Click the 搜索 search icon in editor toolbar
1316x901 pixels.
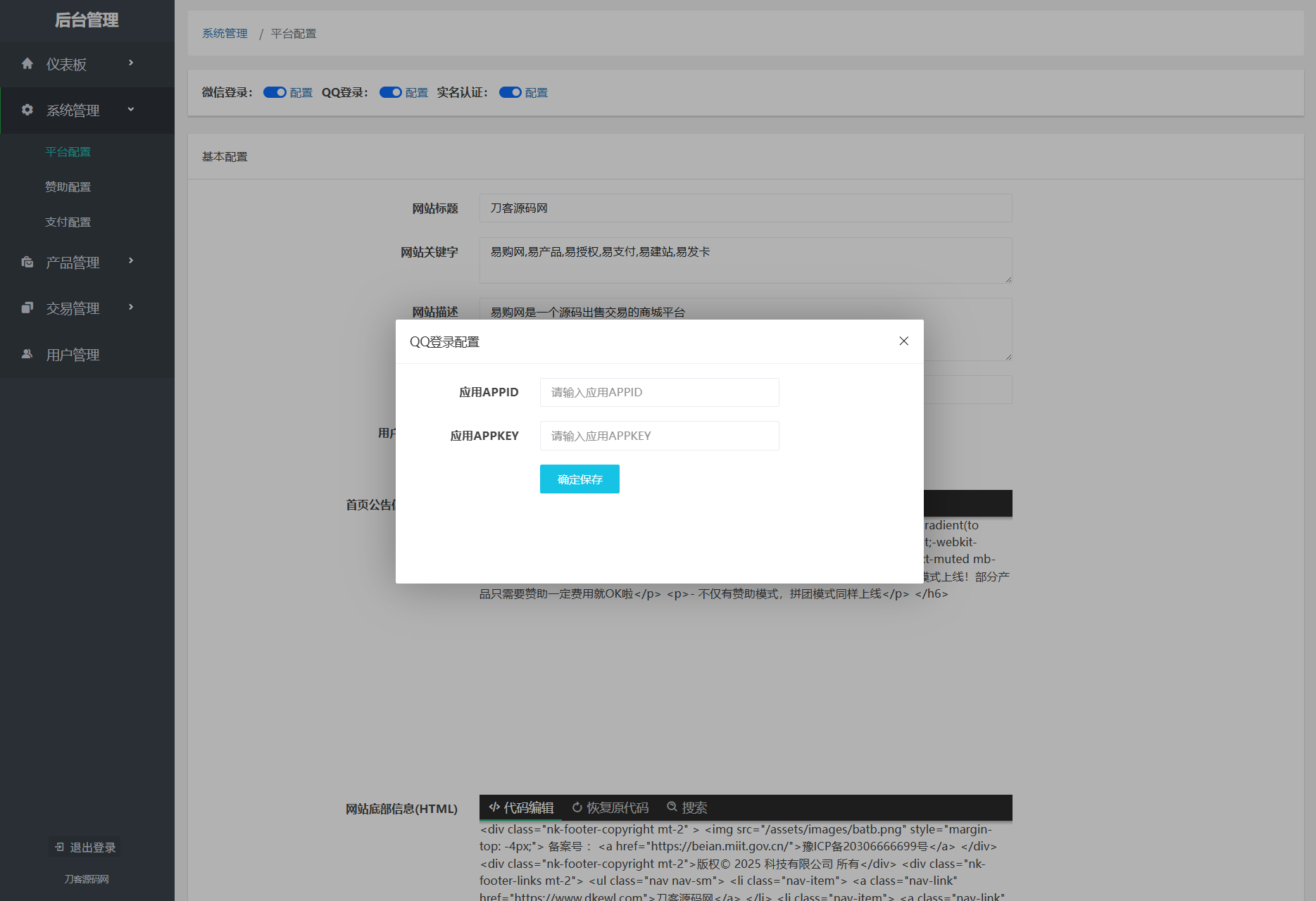click(x=672, y=807)
